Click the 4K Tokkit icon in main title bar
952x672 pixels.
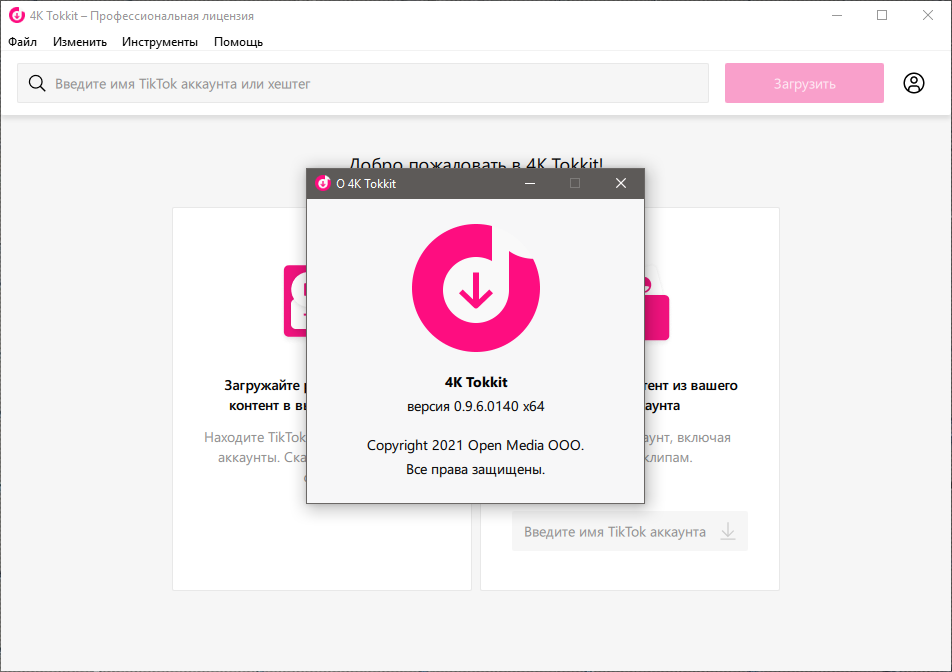[x=17, y=15]
